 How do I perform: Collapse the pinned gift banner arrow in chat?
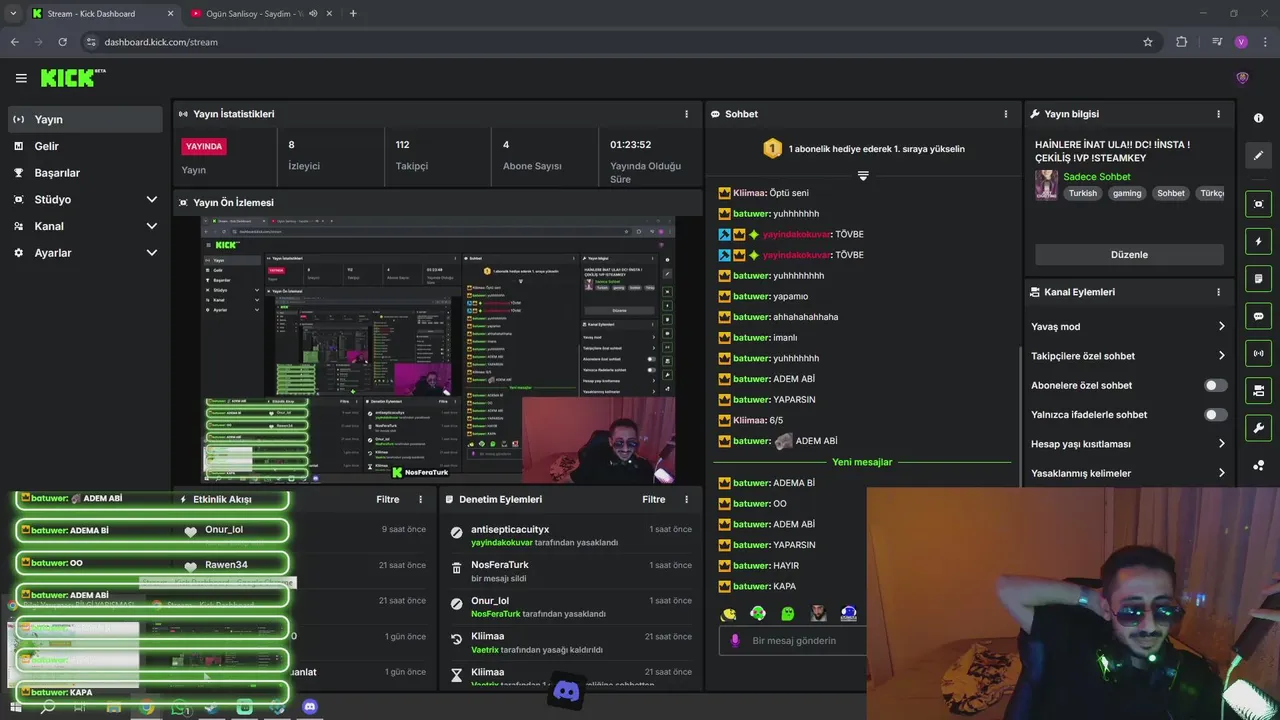863,176
